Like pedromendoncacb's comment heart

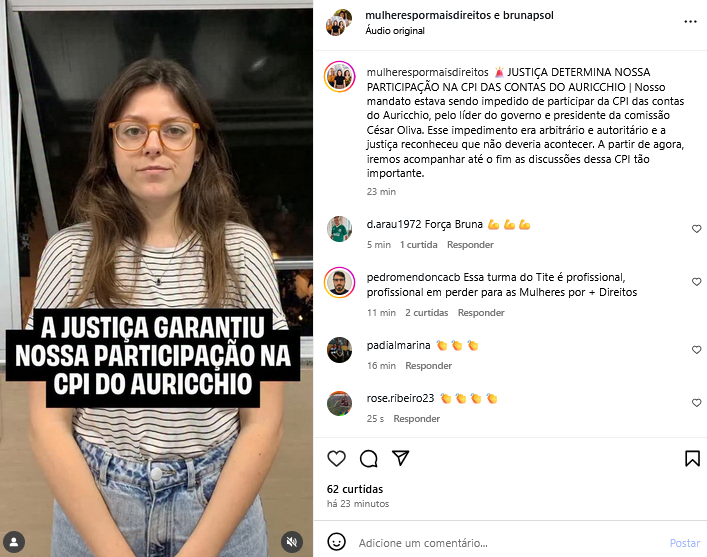pos(696,282)
